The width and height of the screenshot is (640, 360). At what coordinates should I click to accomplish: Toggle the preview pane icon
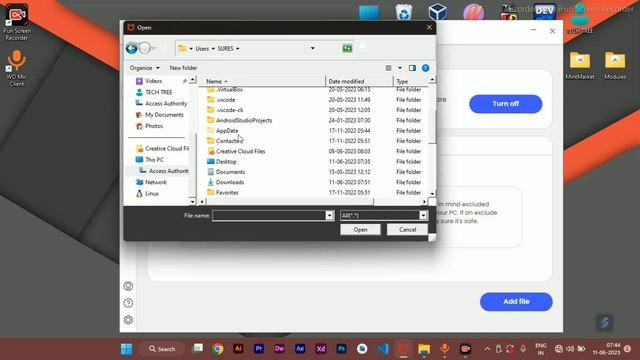[x=412, y=68]
